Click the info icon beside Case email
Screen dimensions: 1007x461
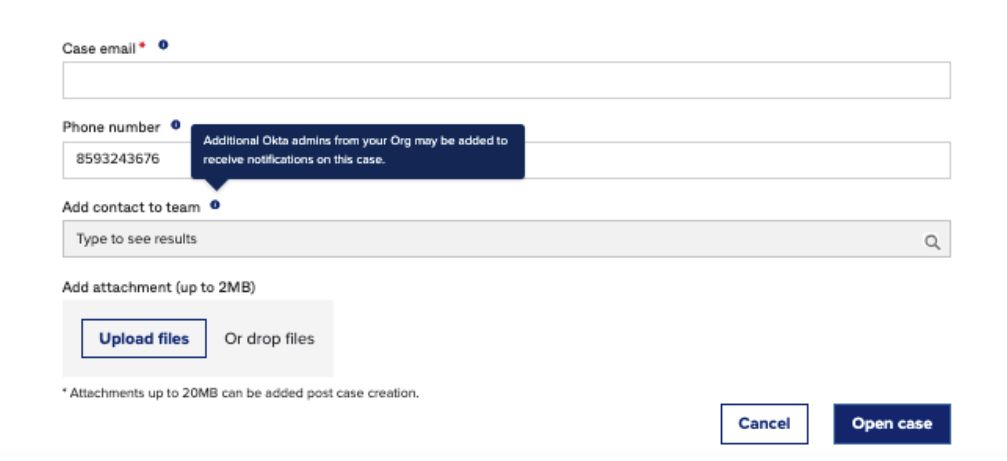163,45
